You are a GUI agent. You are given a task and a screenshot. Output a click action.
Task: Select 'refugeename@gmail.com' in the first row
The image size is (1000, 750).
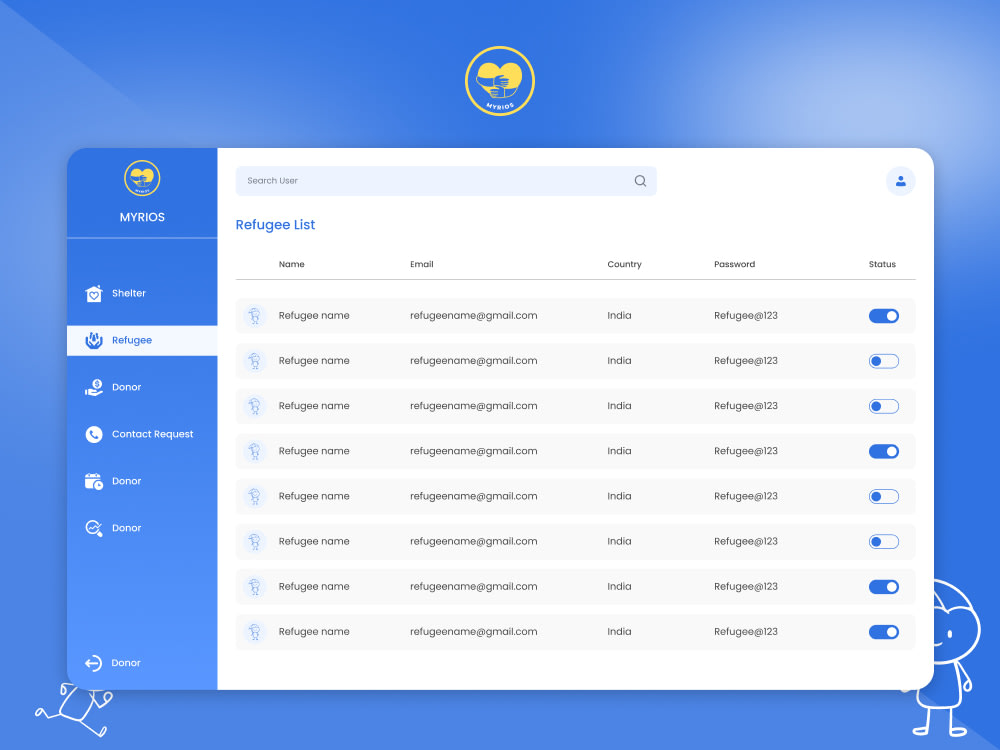tap(474, 316)
